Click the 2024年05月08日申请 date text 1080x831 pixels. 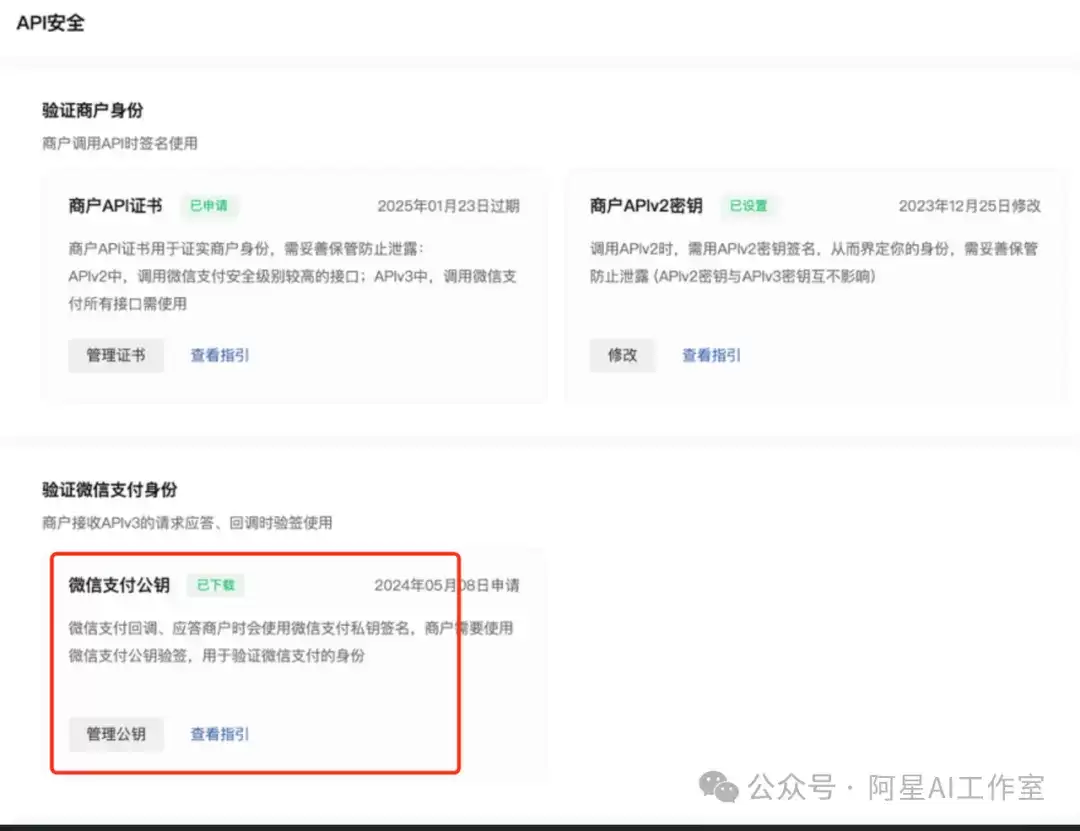447,585
